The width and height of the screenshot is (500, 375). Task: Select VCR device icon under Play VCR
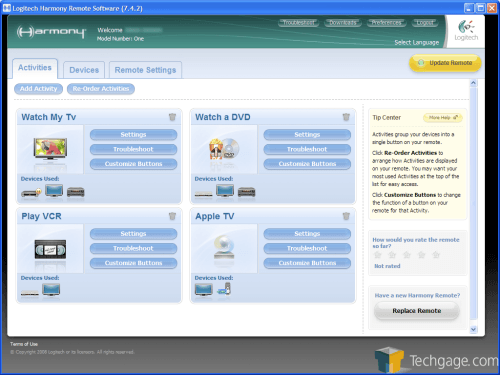pyautogui.click(x=30, y=293)
